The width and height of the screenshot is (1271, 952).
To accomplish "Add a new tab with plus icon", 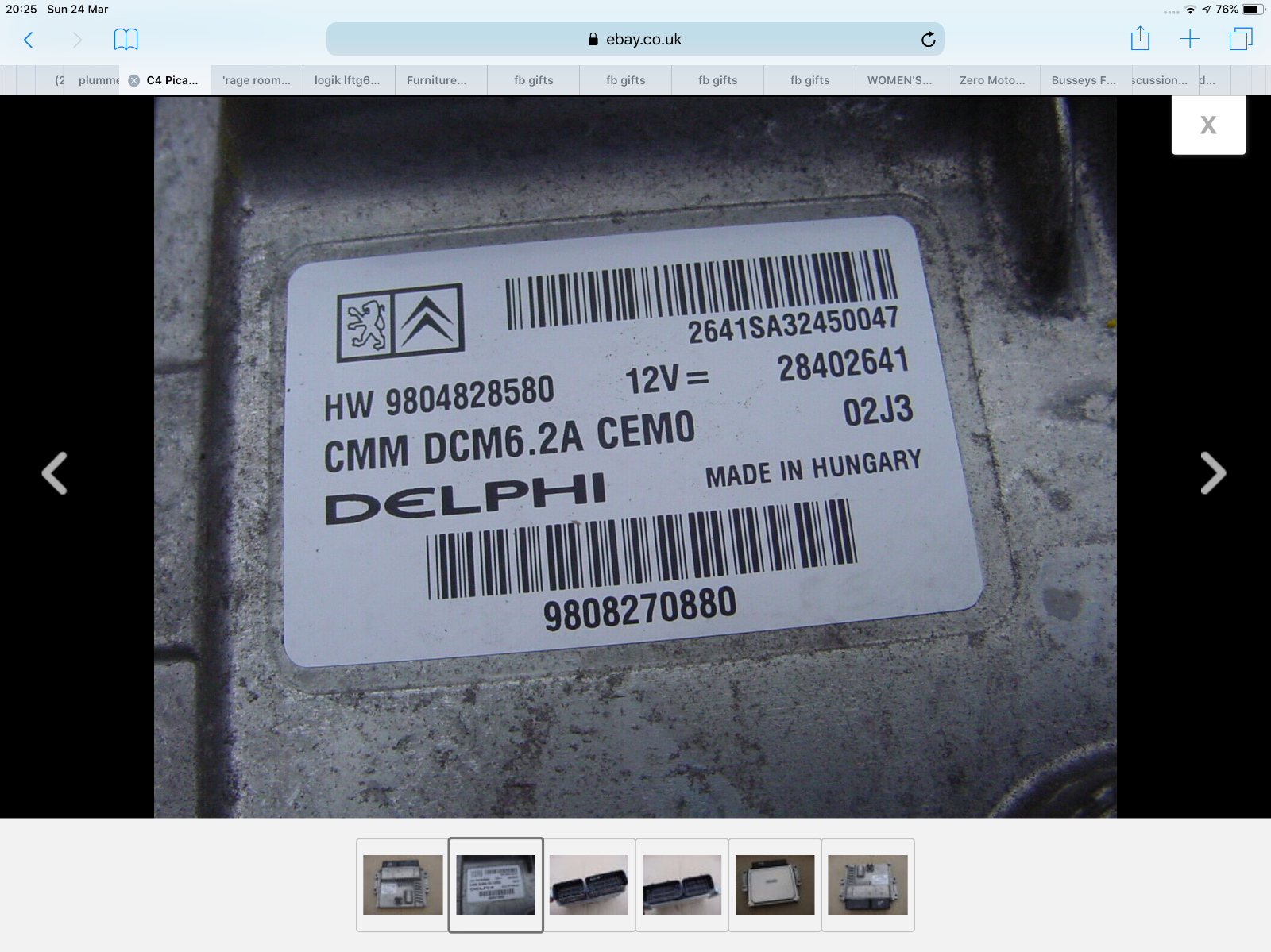I will (x=1190, y=39).
